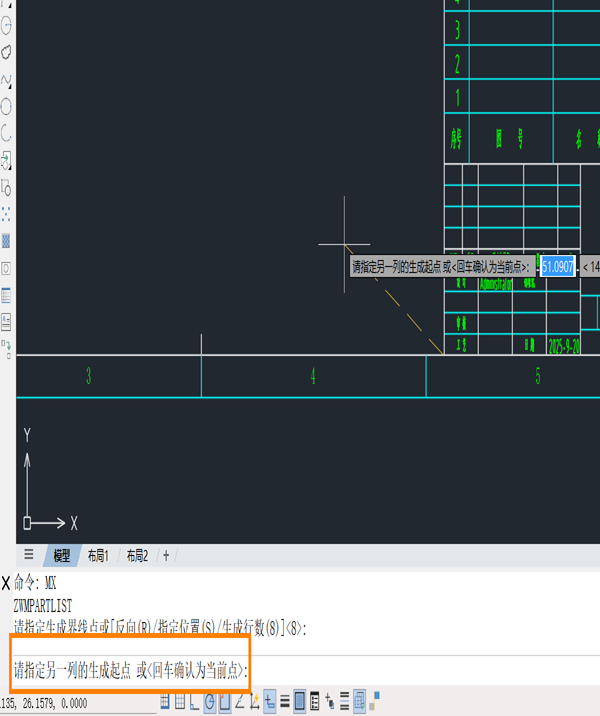The height and width of the screenshot is (716, 600).
Task: Click zone label 4 on drawing border
Action: coord(313,376)
